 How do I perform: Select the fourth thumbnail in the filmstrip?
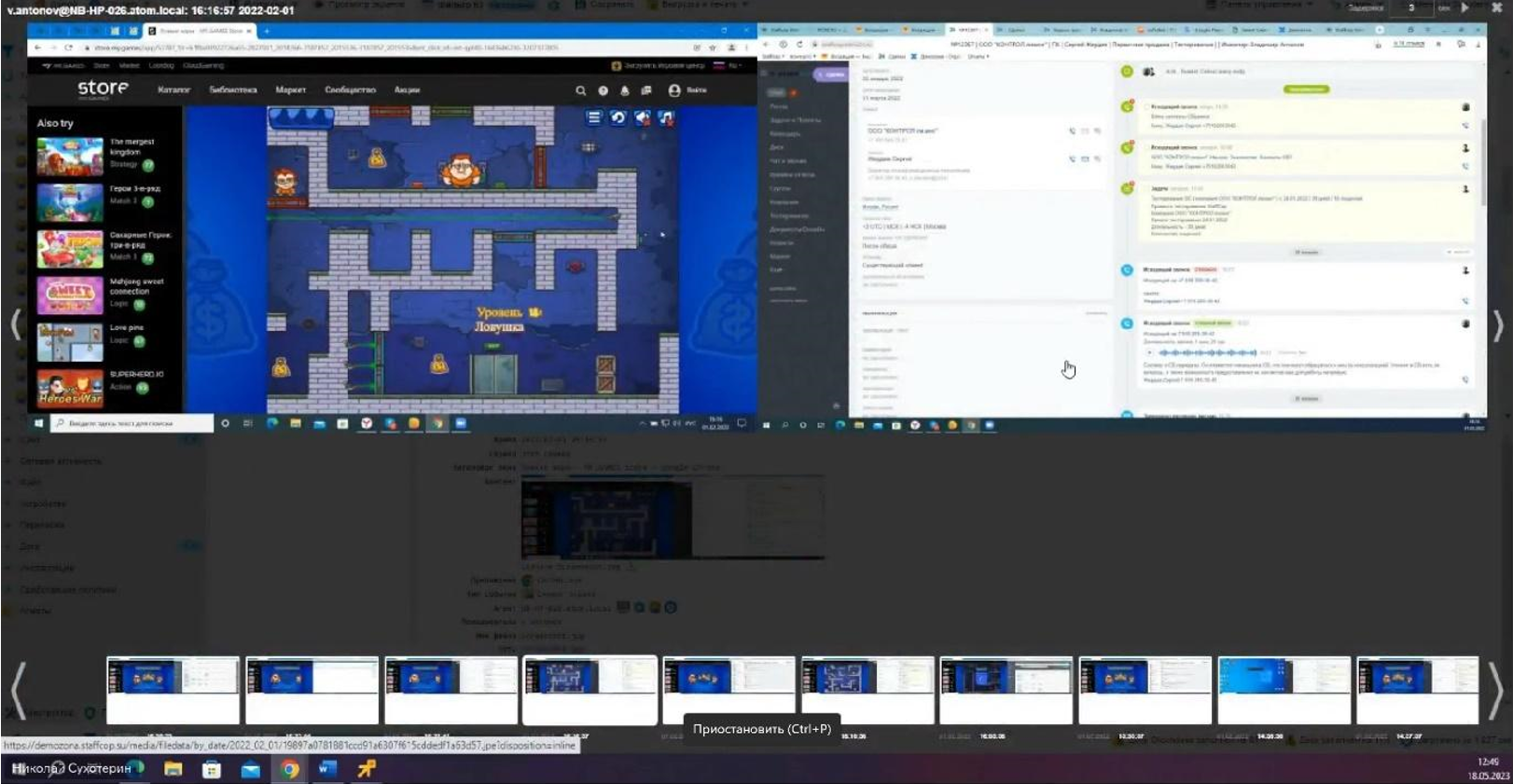[x=590, y=690]
